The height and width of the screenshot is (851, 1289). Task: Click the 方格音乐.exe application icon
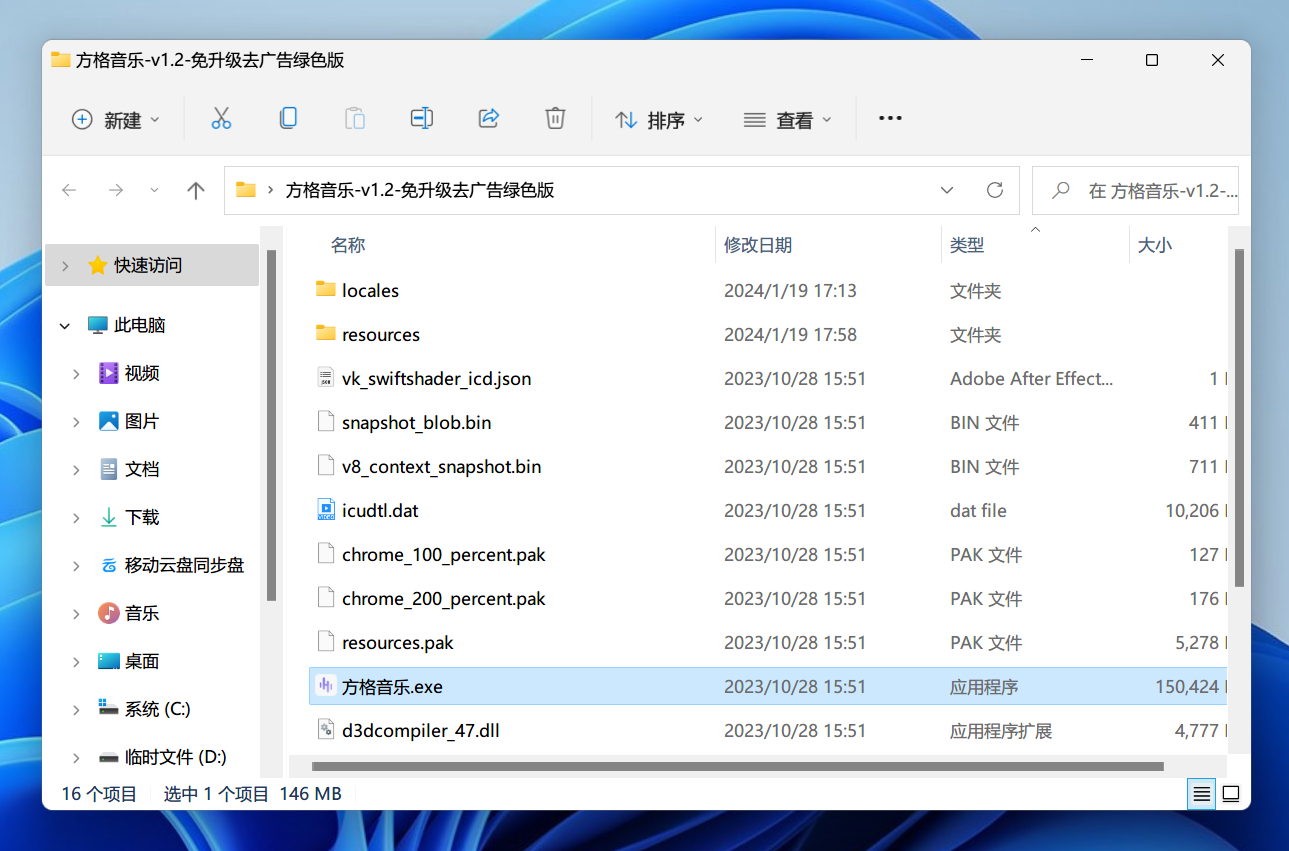tap(325, 686)
